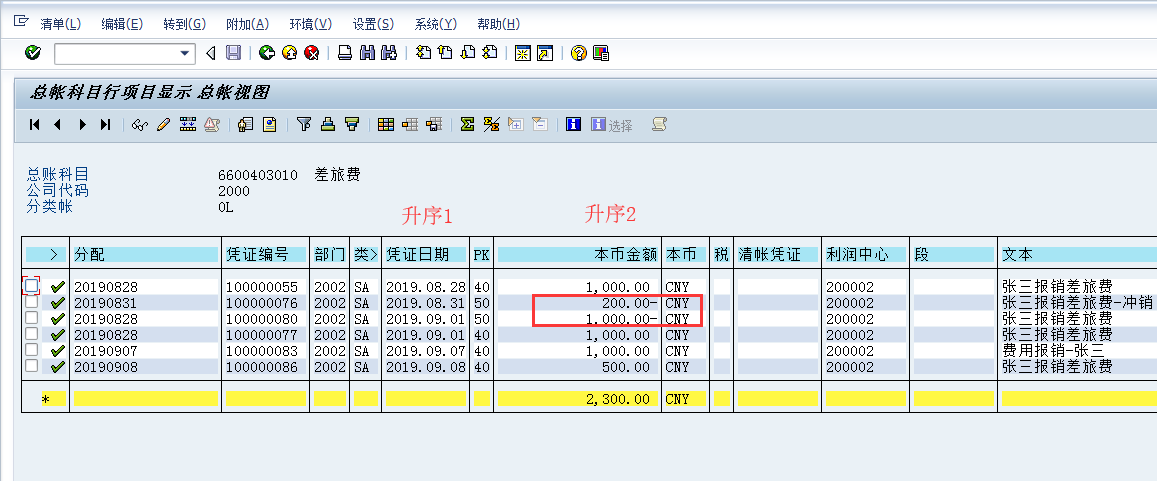Change document with pencil icon
Viewport: 1157px width, 481px height.
[163, 125]
